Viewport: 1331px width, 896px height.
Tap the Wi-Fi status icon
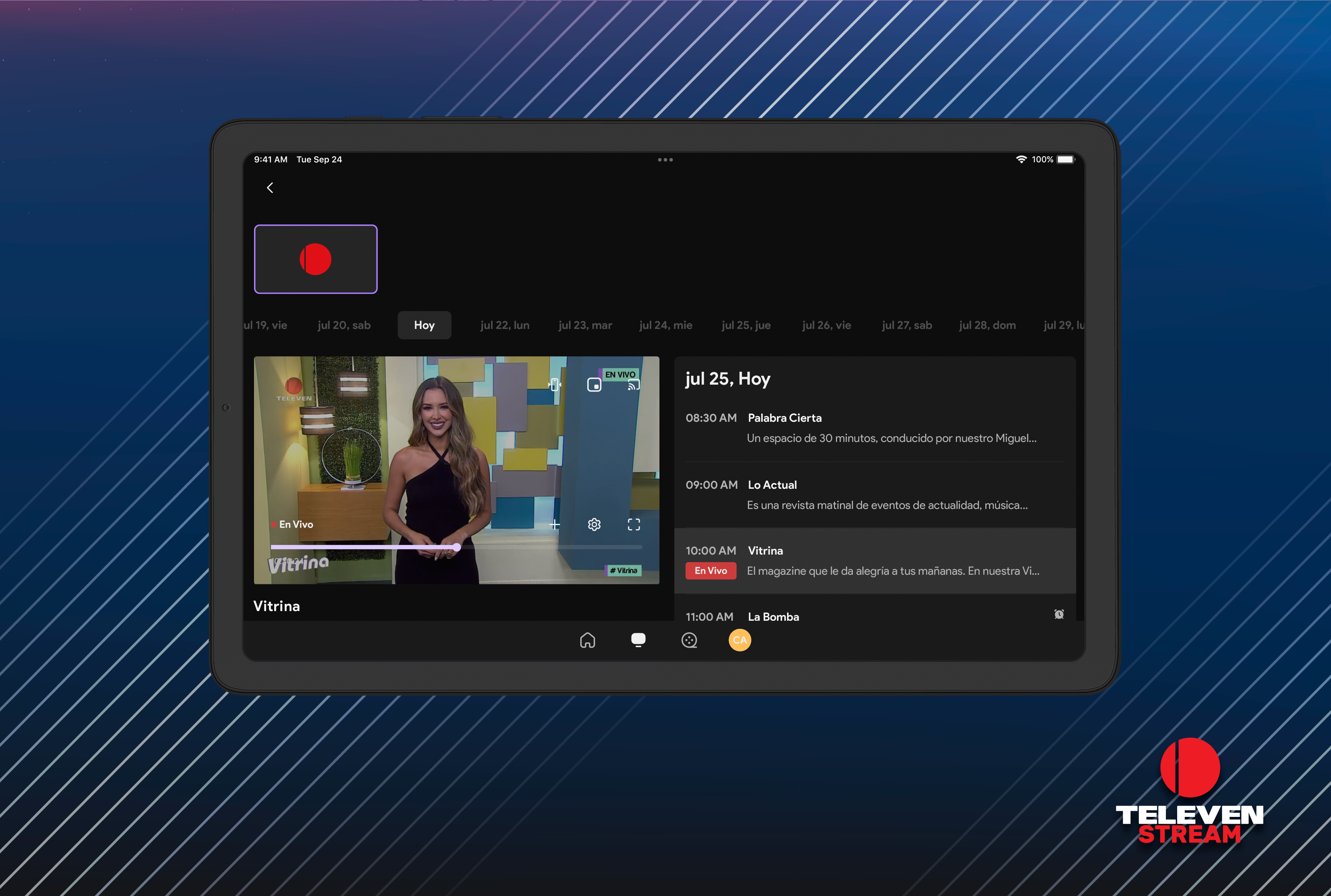point(1021,159)
